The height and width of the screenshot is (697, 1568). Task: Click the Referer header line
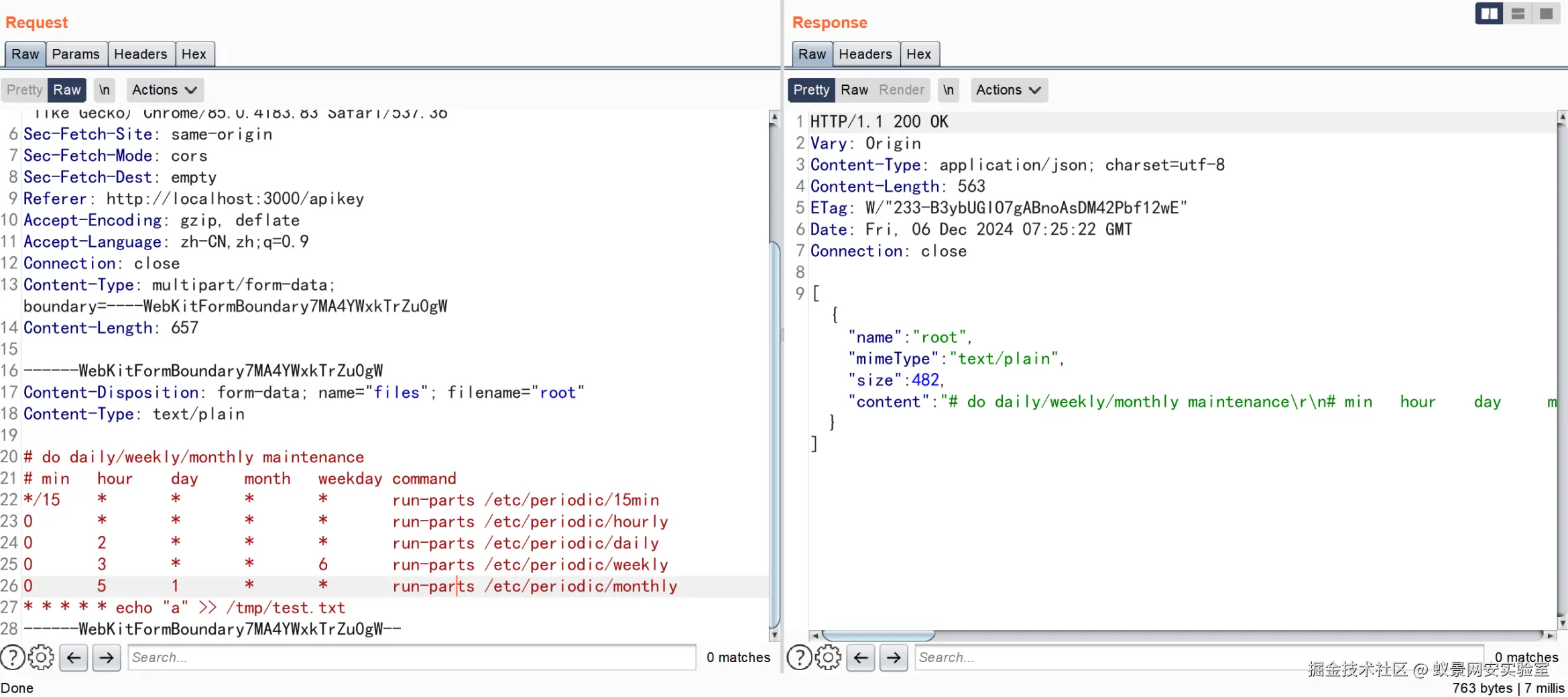coord(194,199)
